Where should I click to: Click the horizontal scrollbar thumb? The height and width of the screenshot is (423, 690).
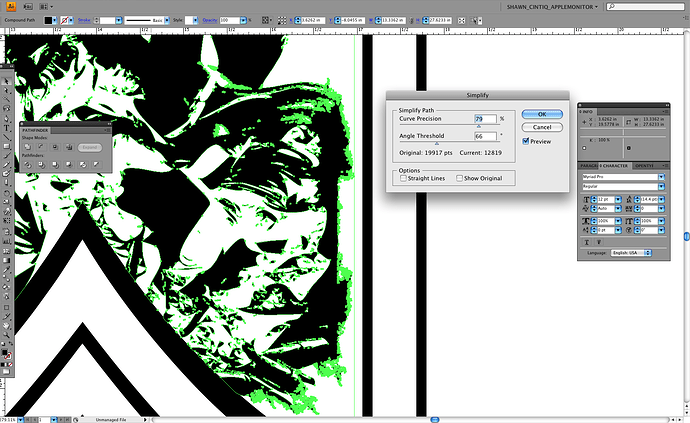[x=434, y=419]
